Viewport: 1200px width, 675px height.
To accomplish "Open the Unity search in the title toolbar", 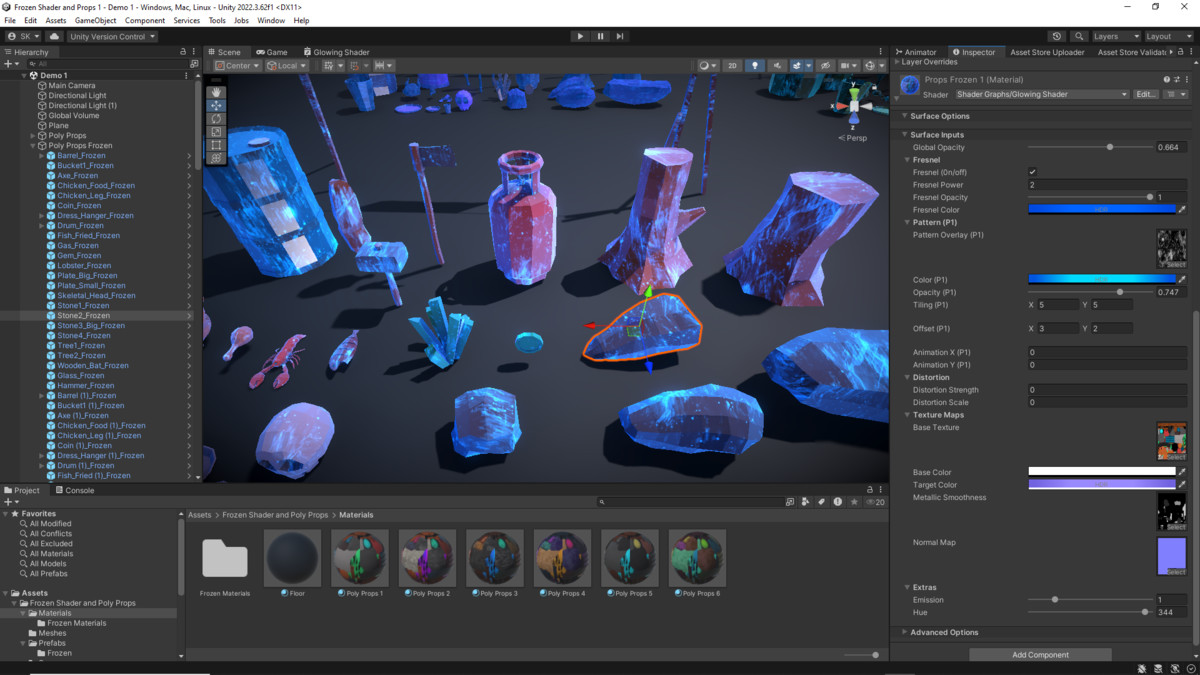I will tap(1081, 35).
